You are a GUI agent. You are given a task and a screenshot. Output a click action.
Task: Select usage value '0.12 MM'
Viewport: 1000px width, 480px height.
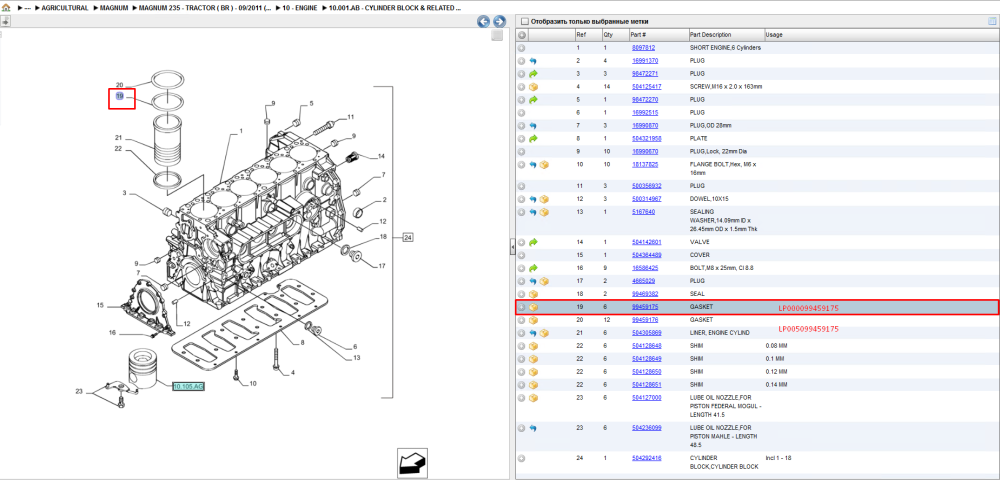[x=776, y=372]
